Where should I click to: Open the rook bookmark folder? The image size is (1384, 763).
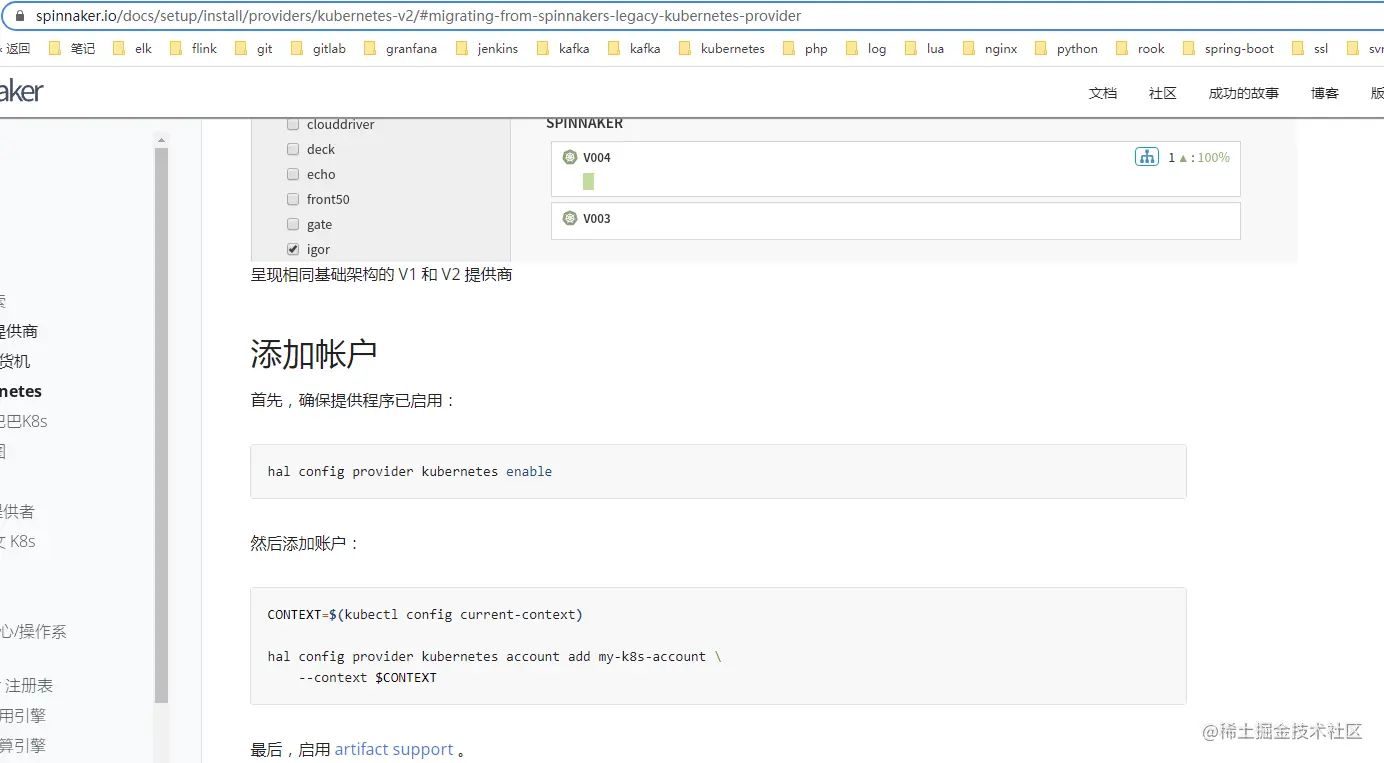point(1141,48)
